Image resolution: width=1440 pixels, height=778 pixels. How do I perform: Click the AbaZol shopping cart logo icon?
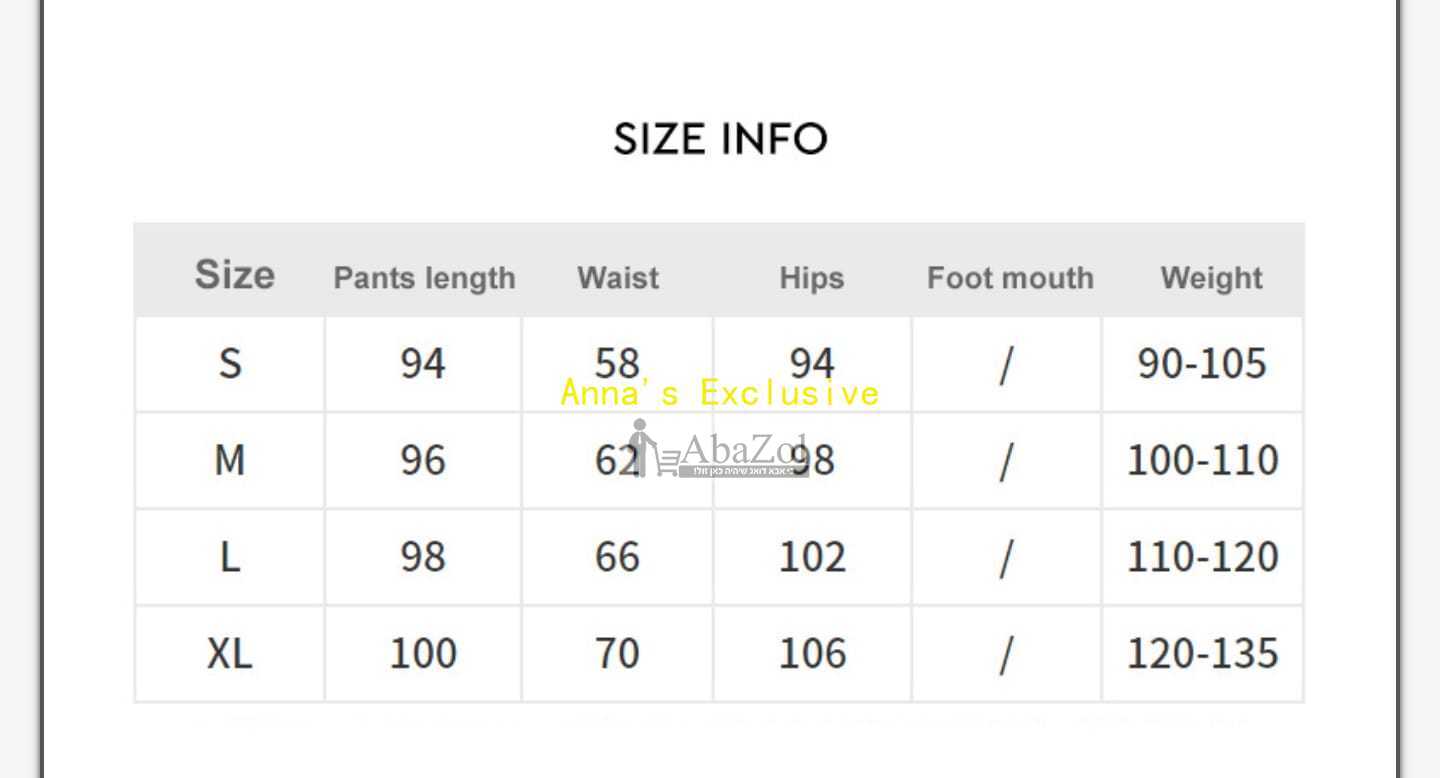pyautogui.click(x=652, y=448)
